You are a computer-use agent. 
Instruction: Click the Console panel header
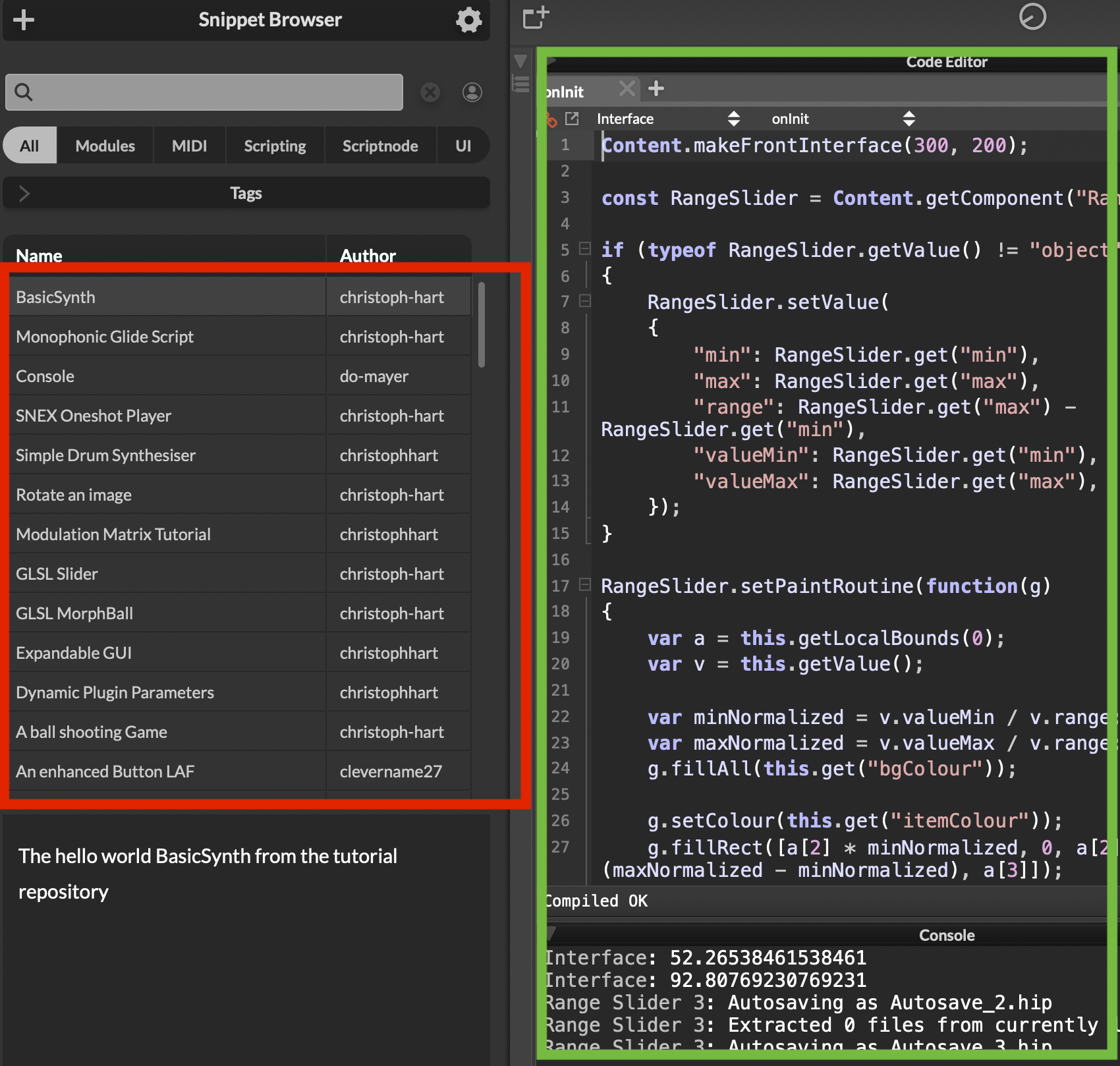coord(827,935)
